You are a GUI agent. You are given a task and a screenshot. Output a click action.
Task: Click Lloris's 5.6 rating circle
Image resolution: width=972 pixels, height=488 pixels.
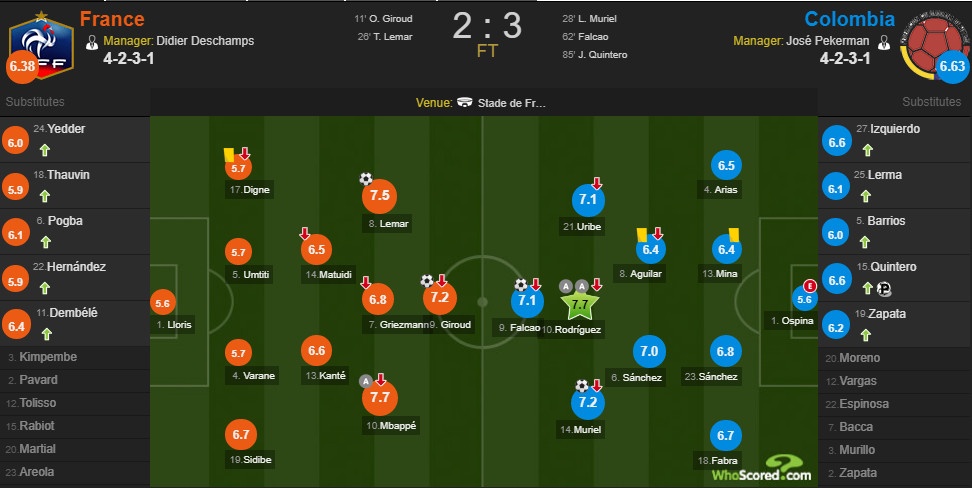pos(162,304)
